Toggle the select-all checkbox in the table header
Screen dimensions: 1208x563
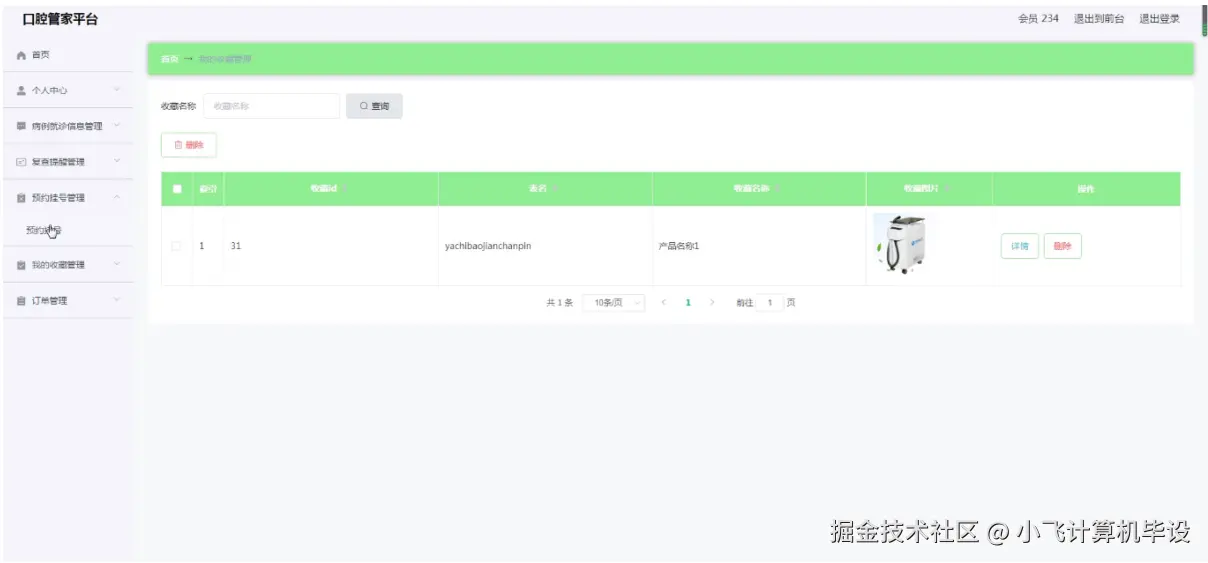pos(177,188)
